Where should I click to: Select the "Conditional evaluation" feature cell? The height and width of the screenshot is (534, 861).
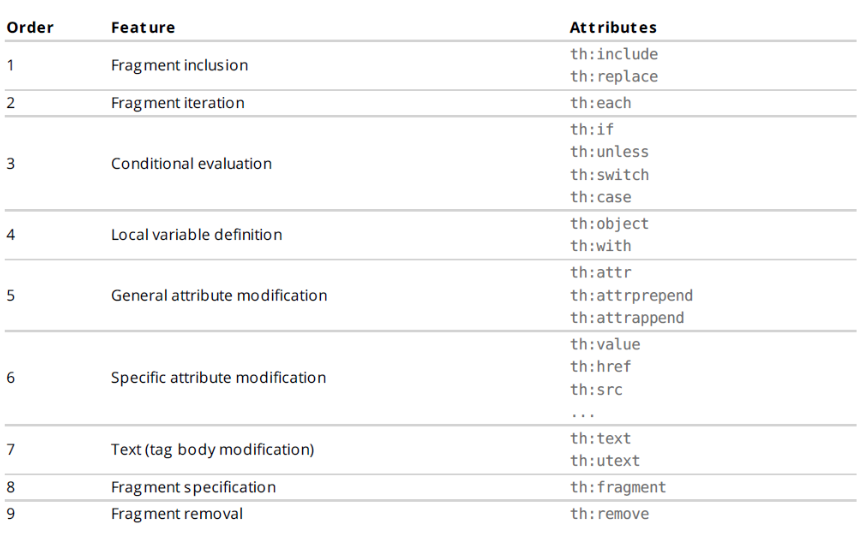tap(191, 164)
